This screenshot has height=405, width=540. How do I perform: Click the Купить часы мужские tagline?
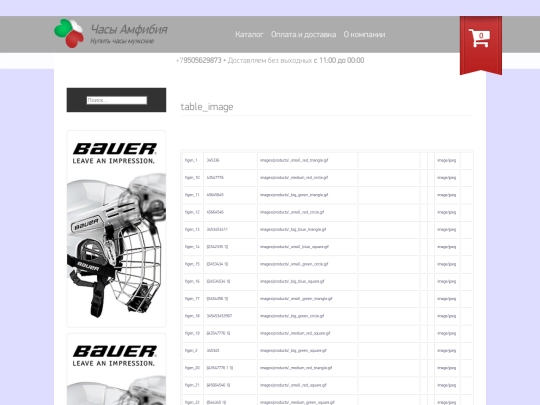point(122,41)
